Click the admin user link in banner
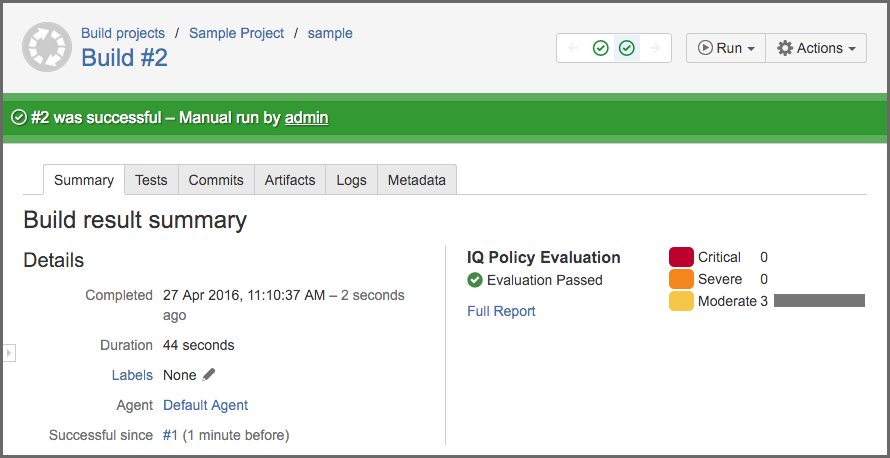Image resolution: width=890 pixels, height=458 pixels. click(306, 118)
